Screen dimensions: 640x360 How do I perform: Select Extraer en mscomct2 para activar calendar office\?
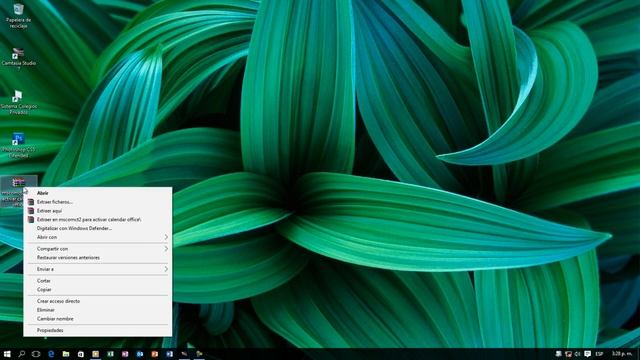(x=98, y=220)
